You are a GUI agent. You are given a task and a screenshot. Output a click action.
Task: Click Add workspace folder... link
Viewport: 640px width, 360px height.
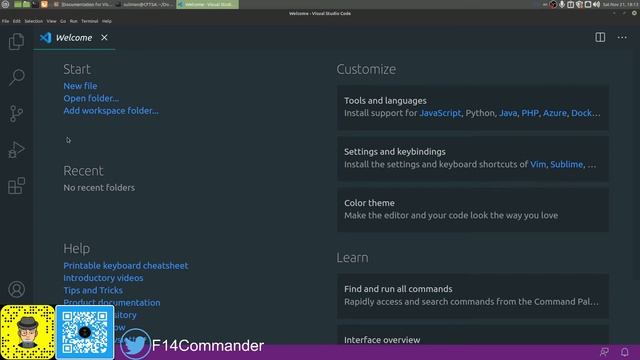(x=111, y=111)
